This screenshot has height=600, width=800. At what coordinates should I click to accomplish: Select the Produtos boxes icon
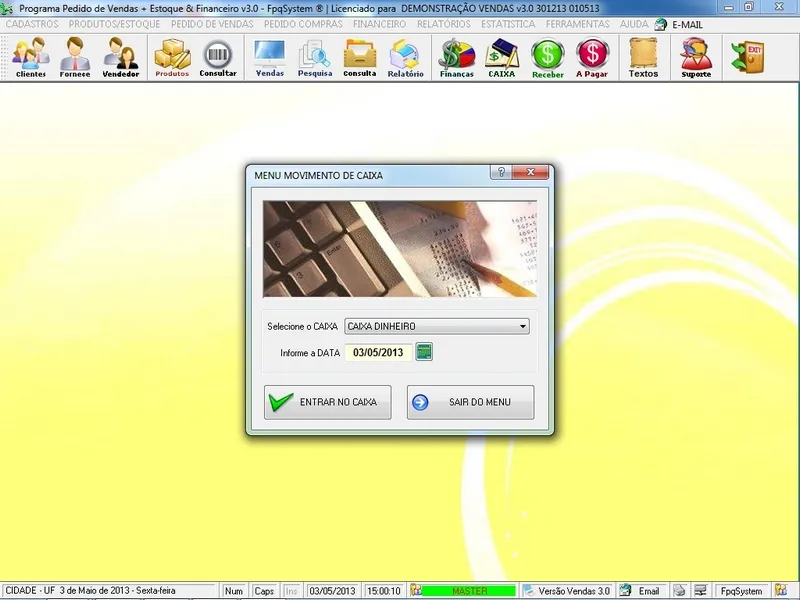[172, 57]
